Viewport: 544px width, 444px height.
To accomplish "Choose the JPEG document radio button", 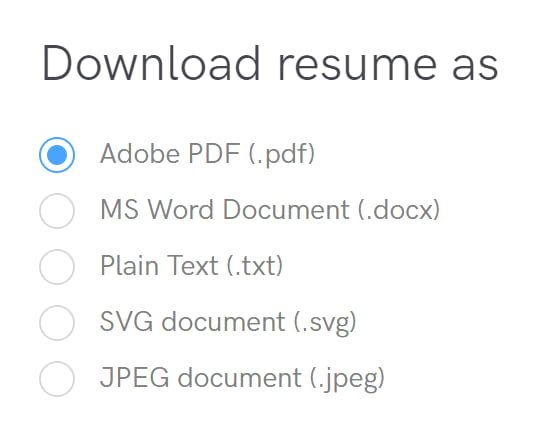I will [57, 379].
